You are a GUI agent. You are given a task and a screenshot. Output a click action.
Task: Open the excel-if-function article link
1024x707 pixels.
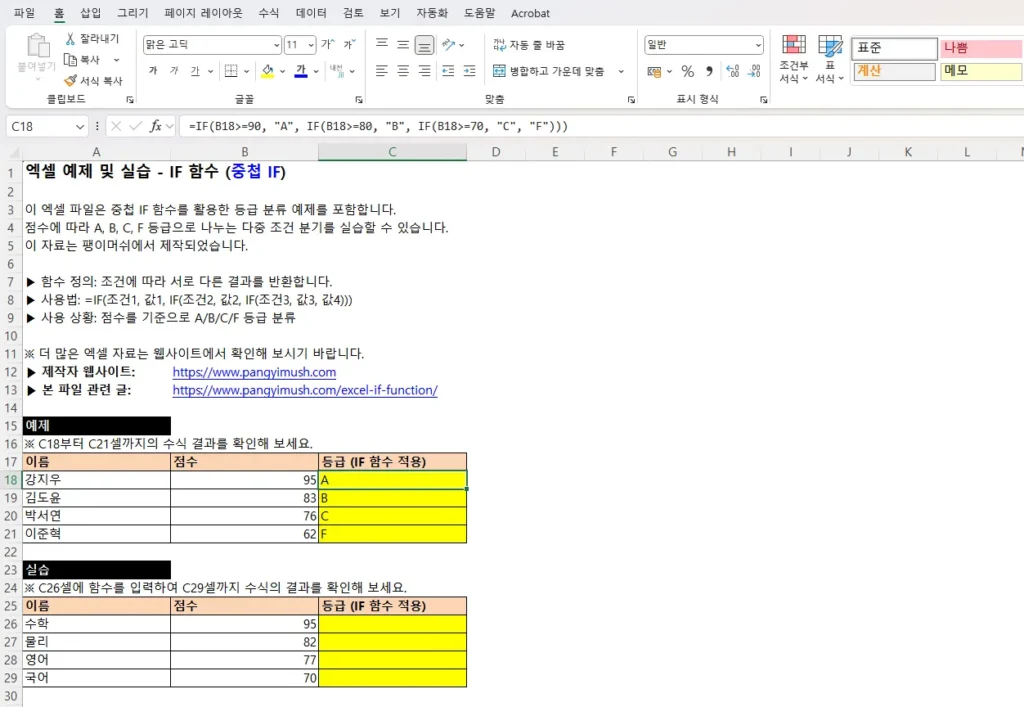point(305,390)
